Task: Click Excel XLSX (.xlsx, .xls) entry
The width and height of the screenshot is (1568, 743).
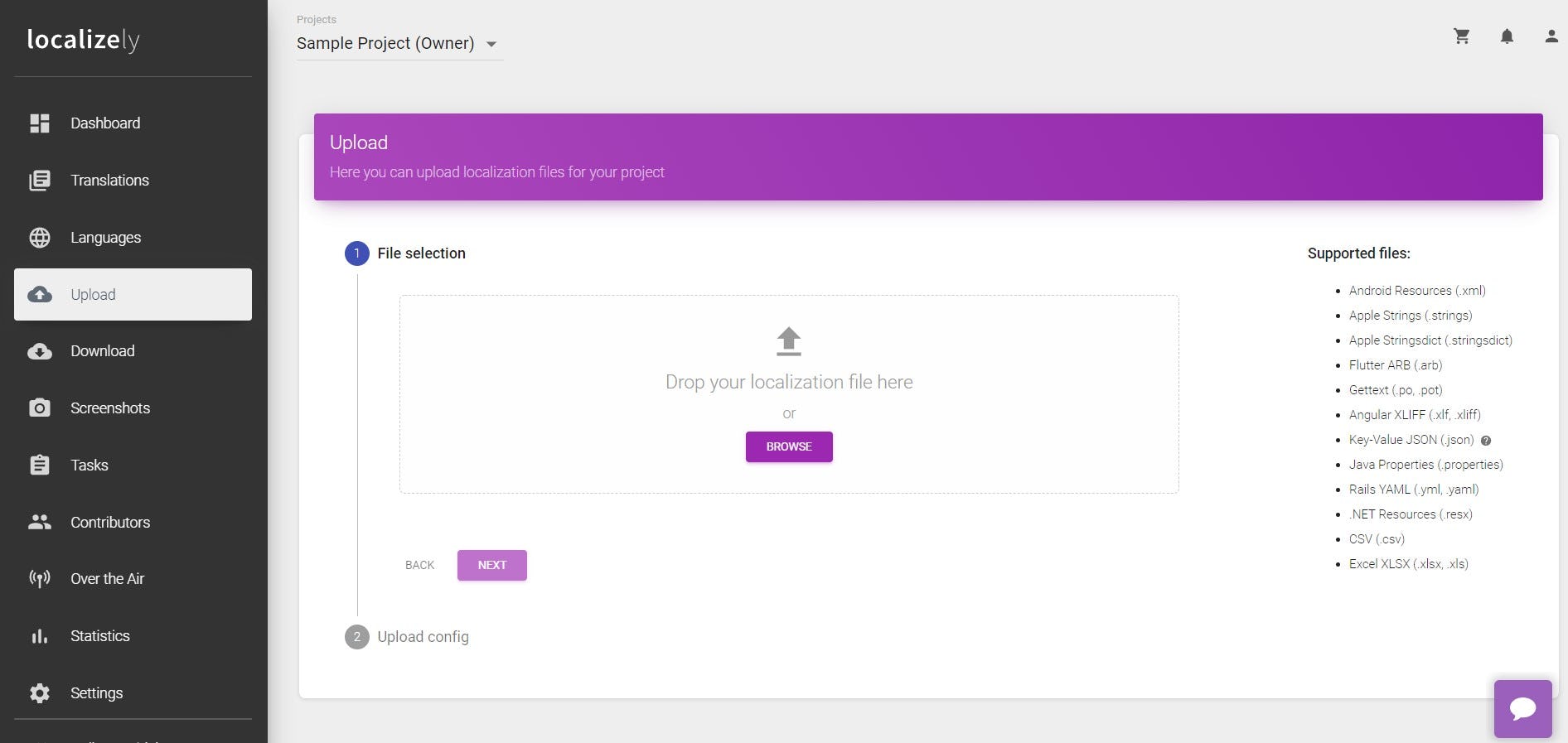Action: point(1409,564)
